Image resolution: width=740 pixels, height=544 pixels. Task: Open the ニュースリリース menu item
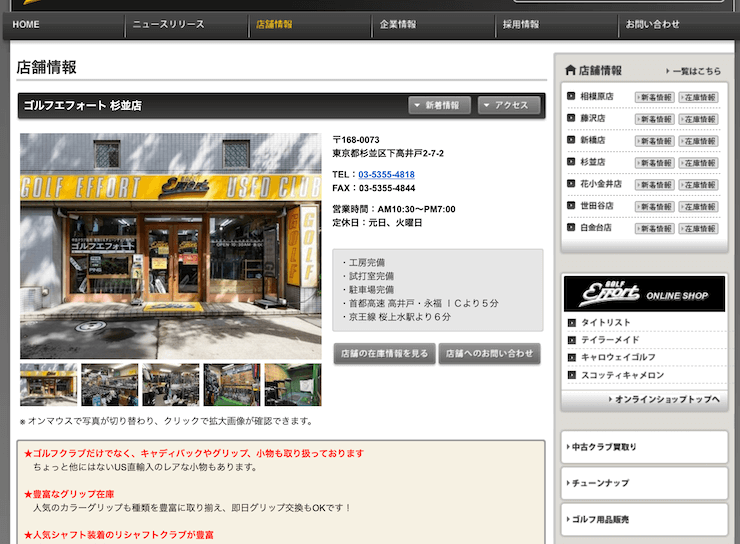(168, 24)
